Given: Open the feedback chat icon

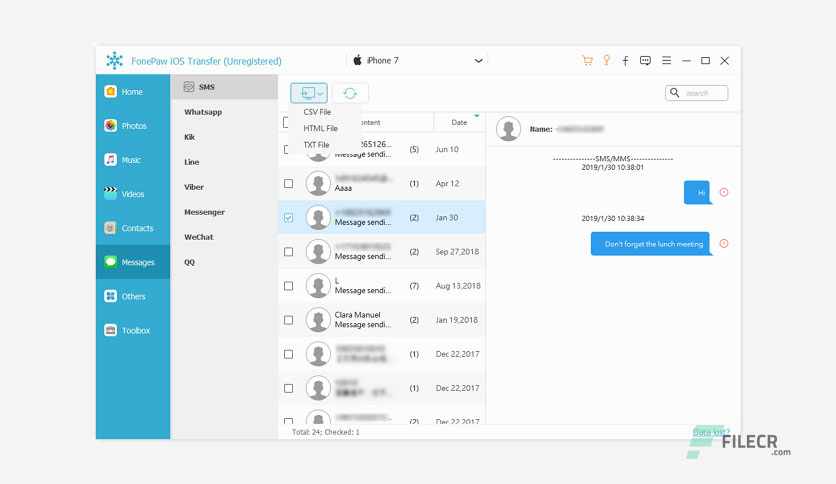Looking at the screenshot, I should [x=645, y=61].
